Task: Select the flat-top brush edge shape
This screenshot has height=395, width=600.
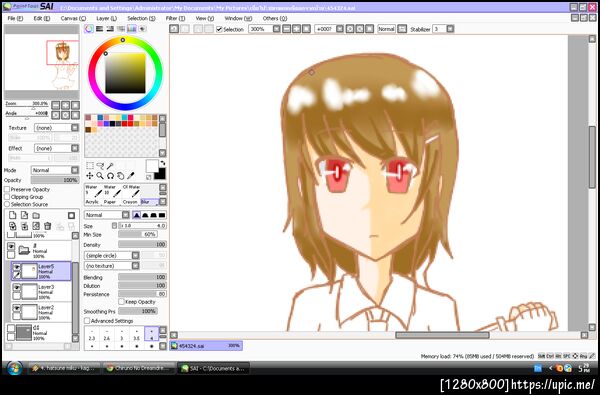Action: (162, 215)
